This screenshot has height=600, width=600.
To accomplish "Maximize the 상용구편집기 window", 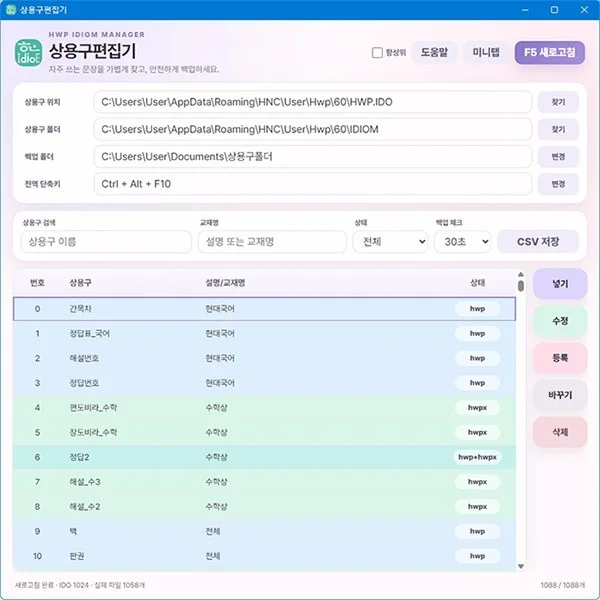I will tap(554, 10).
